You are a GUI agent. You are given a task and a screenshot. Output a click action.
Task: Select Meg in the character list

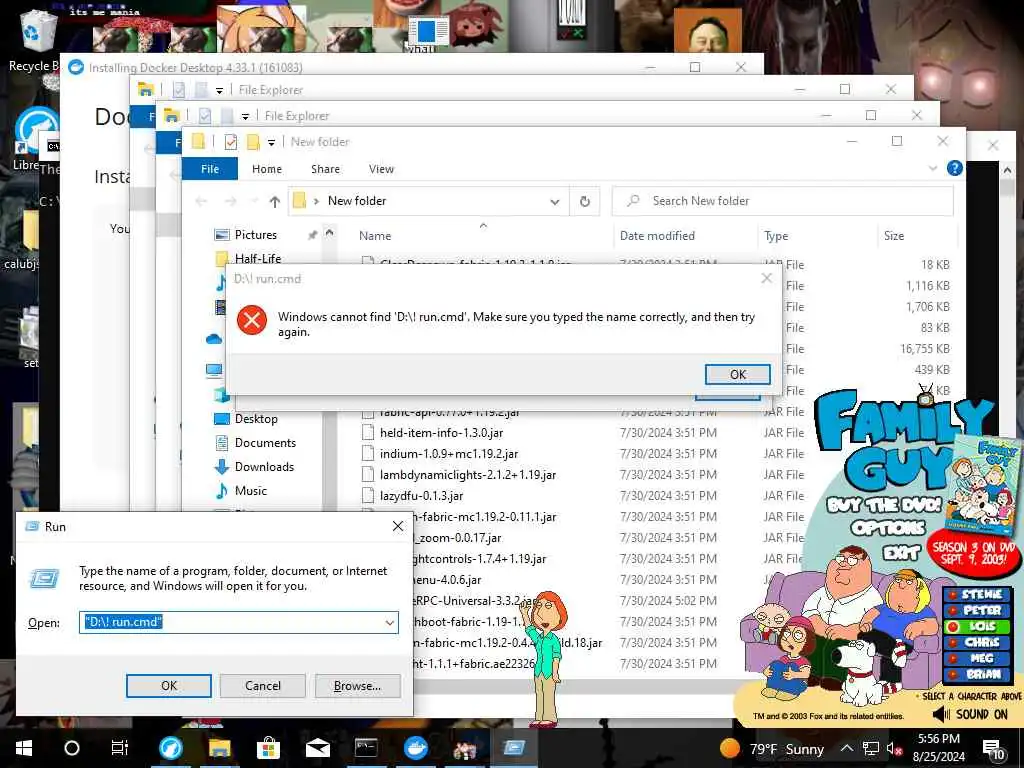coord(977,658)
